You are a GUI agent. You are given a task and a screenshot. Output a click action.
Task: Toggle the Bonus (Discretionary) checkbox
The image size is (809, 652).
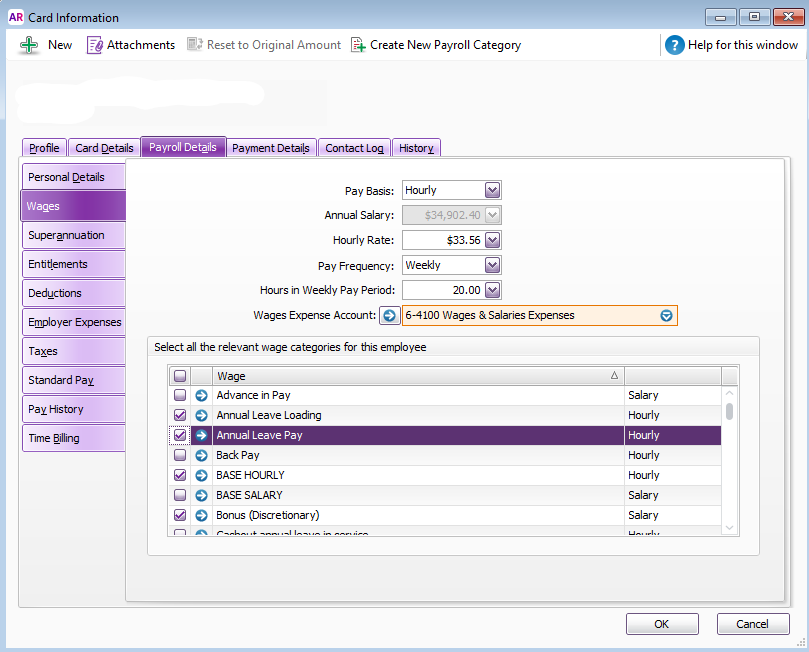(180, 516)
